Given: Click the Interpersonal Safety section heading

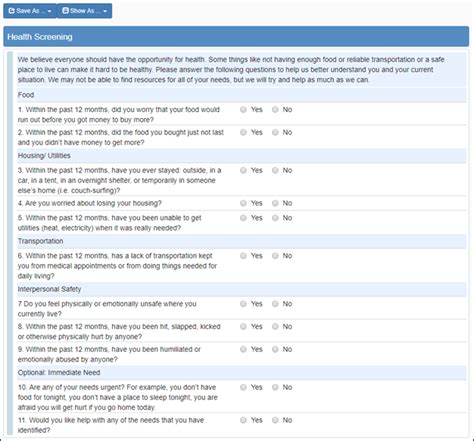Looking at the screenshot, I should 49,289.
